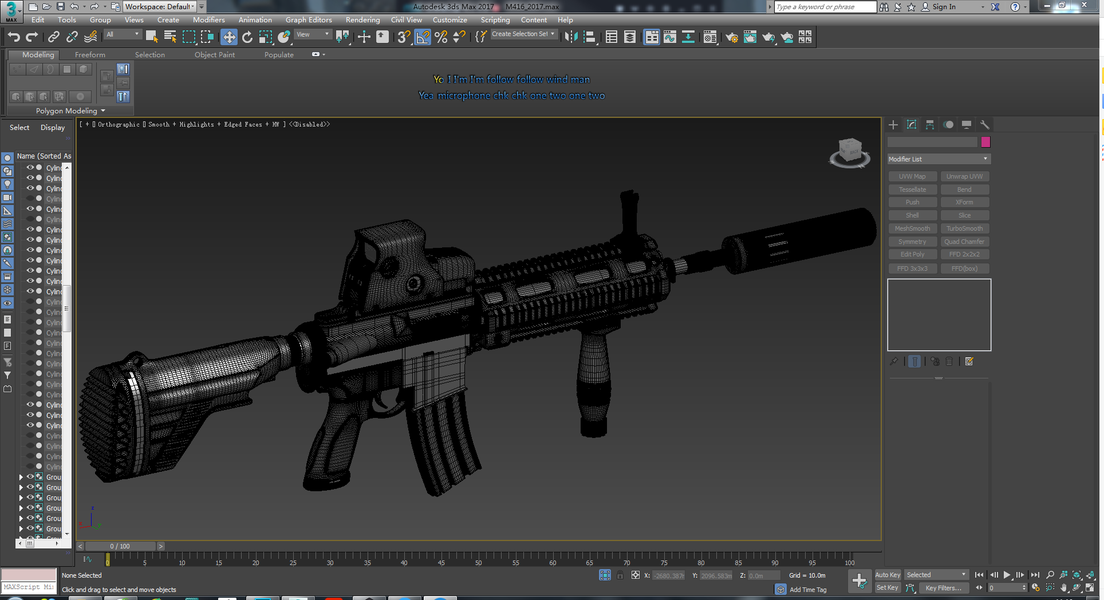This screenshot has width=1104, height=600.
Task: Activate the Select and Rotate tool
Action: 247,37
